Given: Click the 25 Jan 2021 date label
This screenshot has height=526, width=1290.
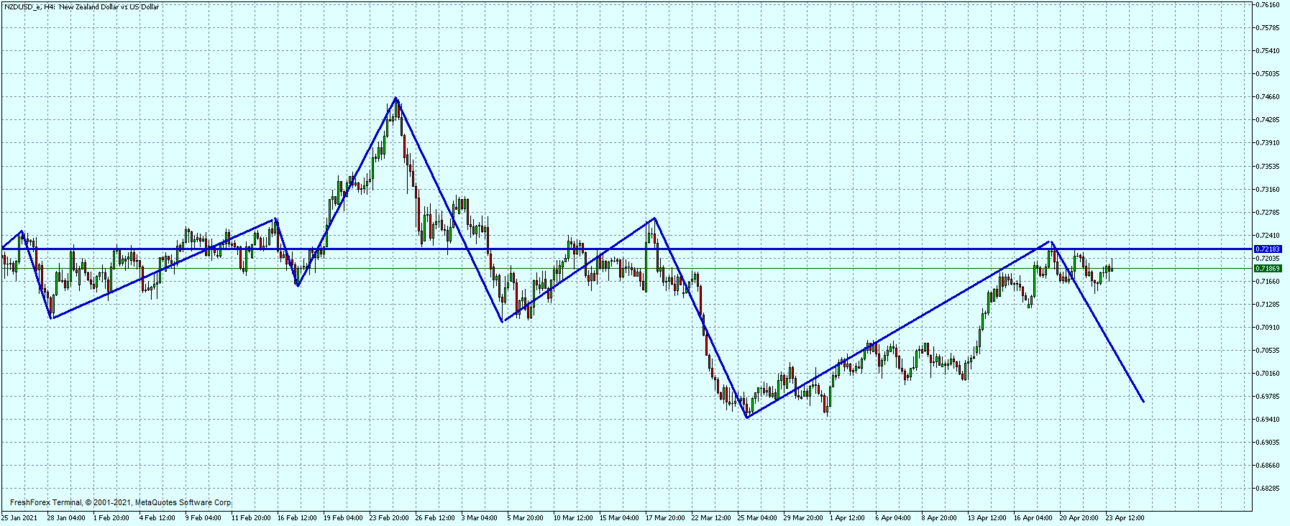Looking at the screenshot, I should point(20,519).
